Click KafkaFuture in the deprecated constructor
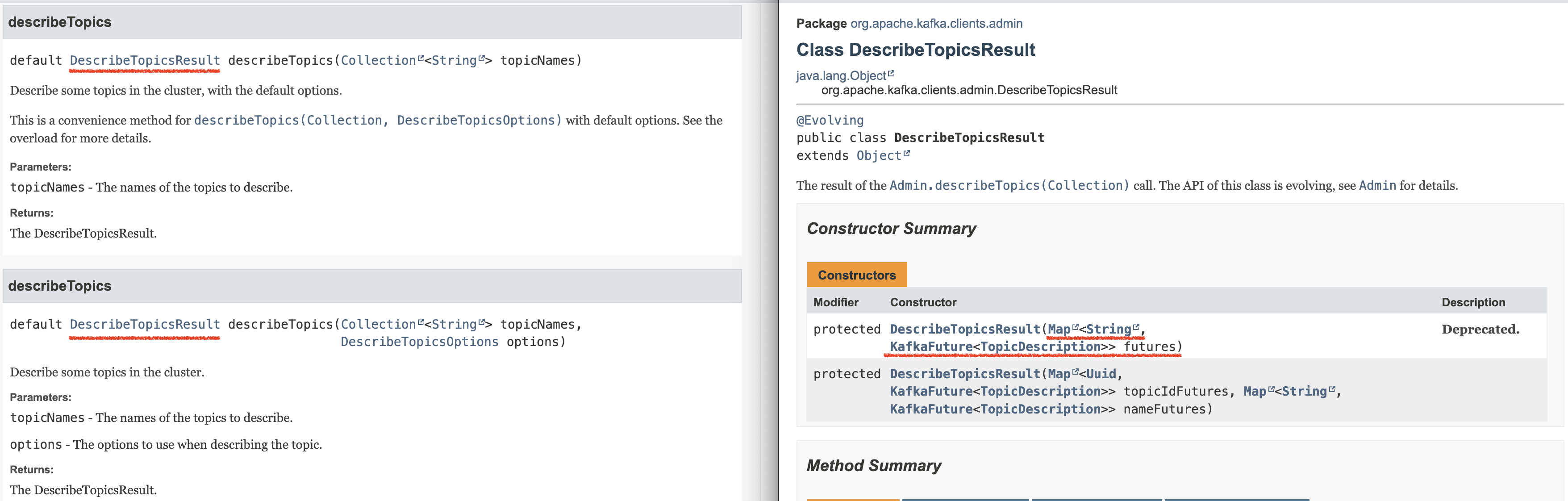Viewport: 1568px width, 501px height. (931, 347)
